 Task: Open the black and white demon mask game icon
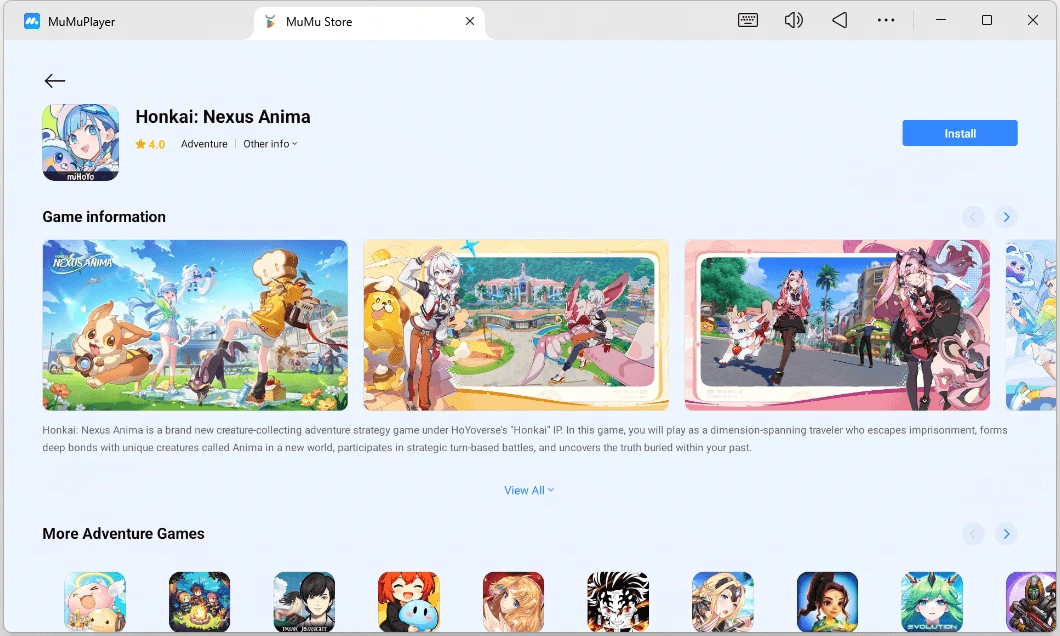tap(618, 602)
